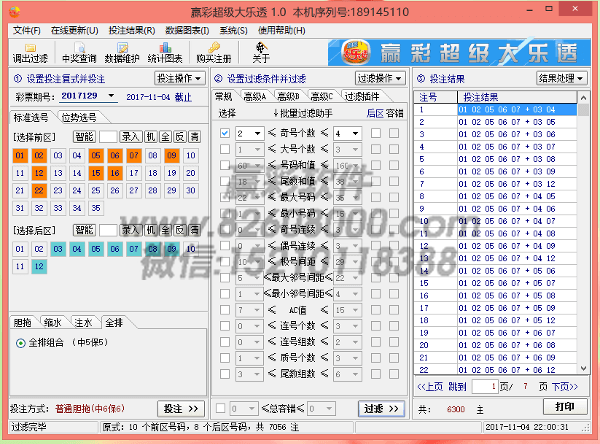Screen dimensions: 600x444
Task: Enable the AC值 filter checkbox
Action: coord(225,310)
